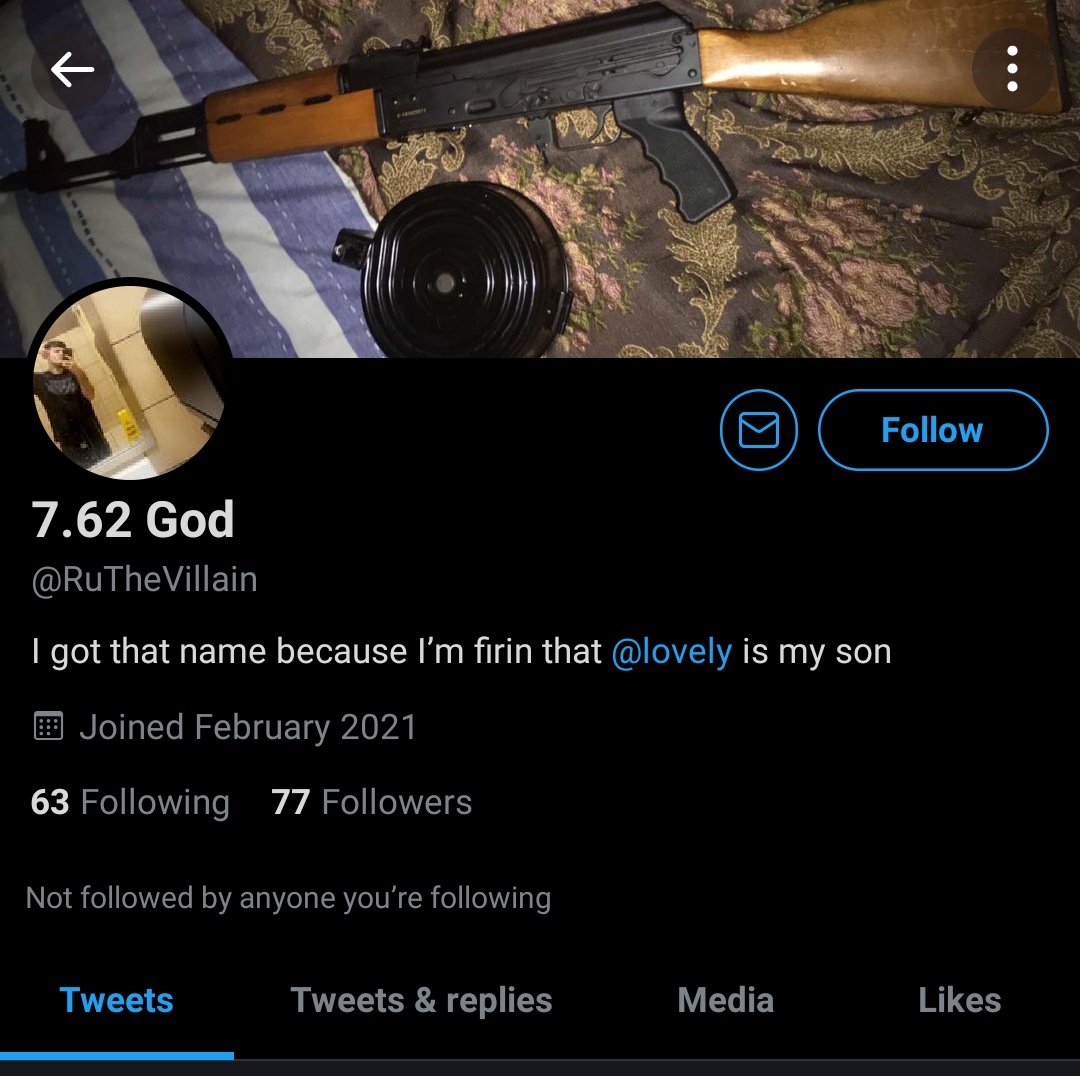View the circular profile picture
Screen dimensions: 1080x1076
129,381
